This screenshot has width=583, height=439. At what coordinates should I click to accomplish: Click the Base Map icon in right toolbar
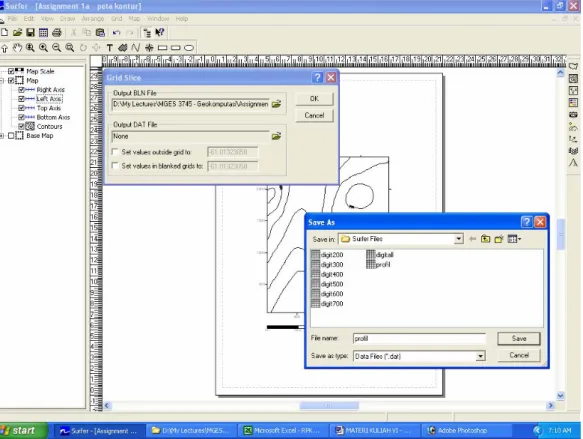pyautogui.click(x=573, y=66)
